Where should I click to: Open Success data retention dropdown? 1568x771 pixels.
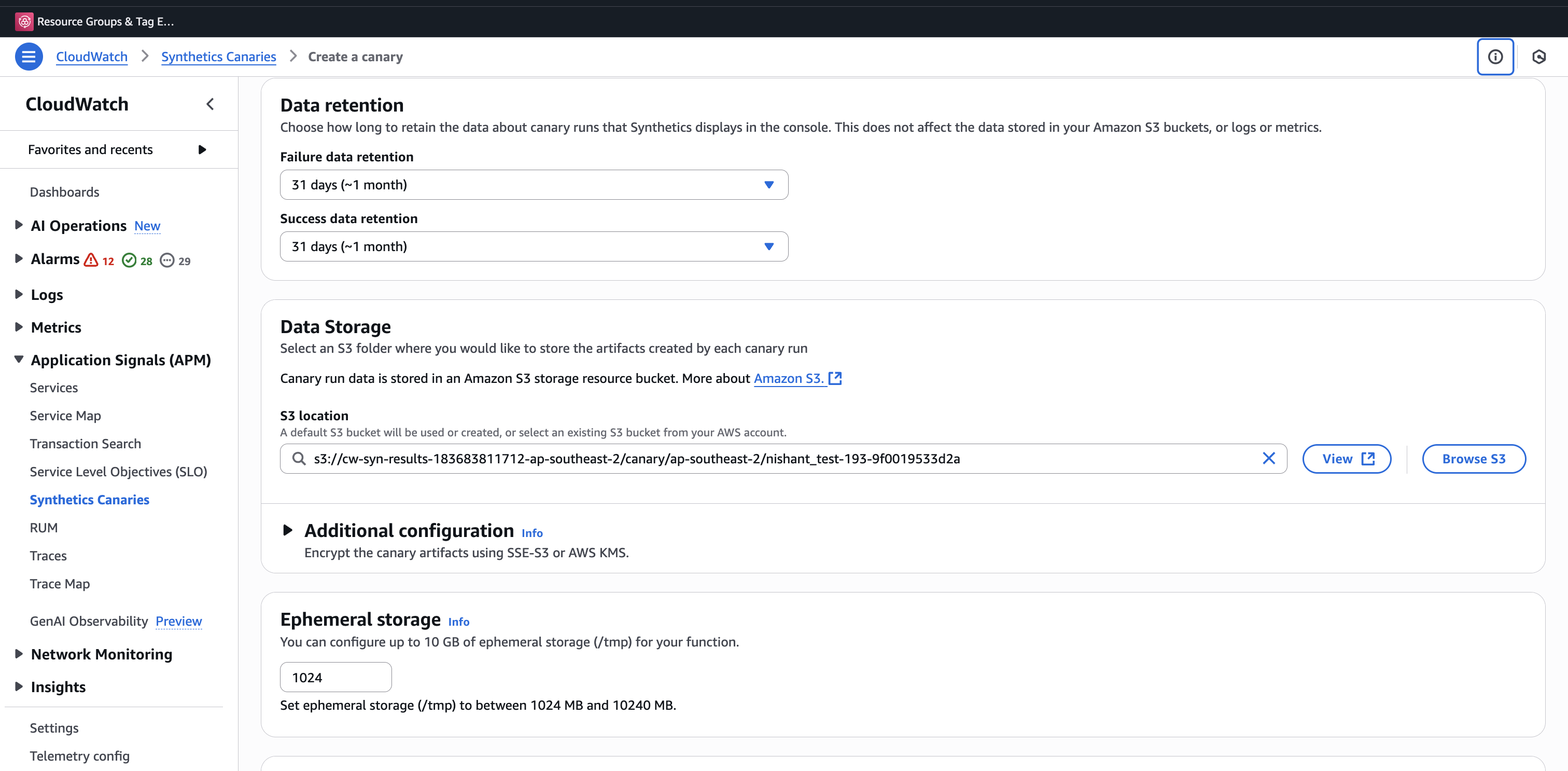[x=534, y=246]
